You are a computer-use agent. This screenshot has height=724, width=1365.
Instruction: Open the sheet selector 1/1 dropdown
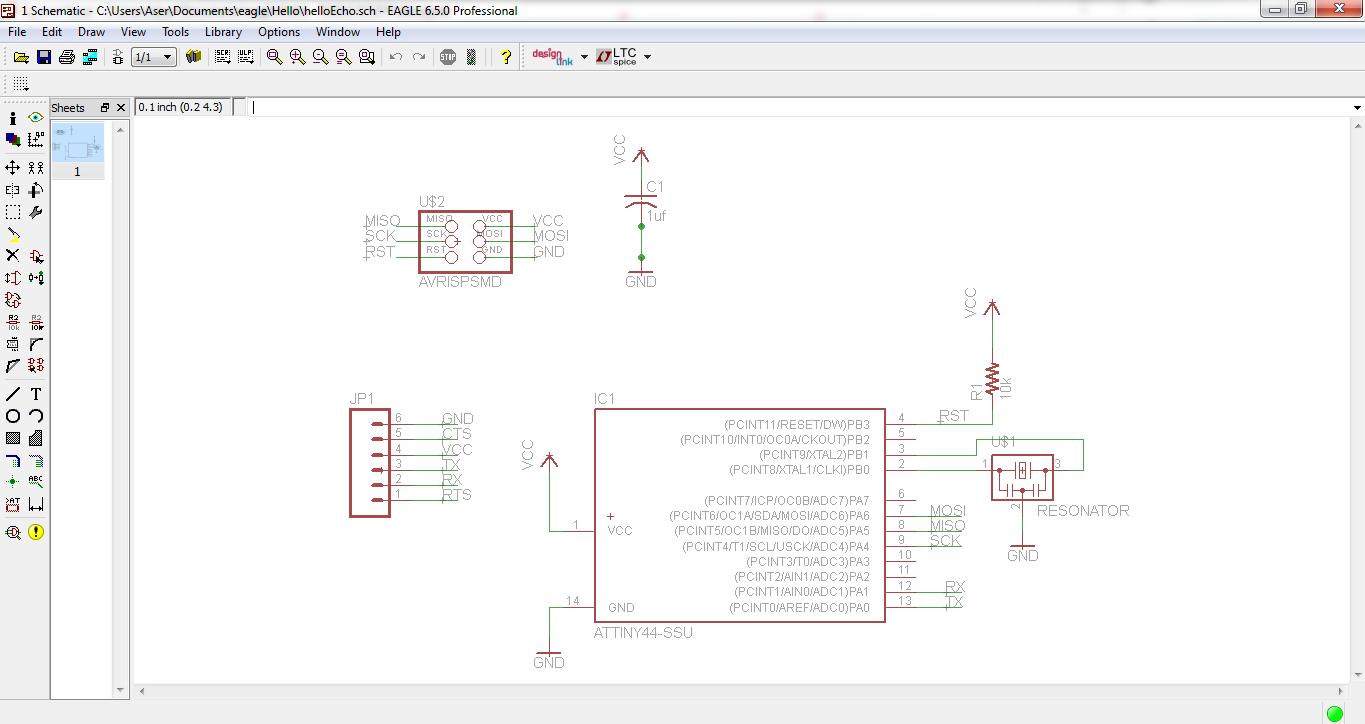pyautogui.click(x=155, y=57)
